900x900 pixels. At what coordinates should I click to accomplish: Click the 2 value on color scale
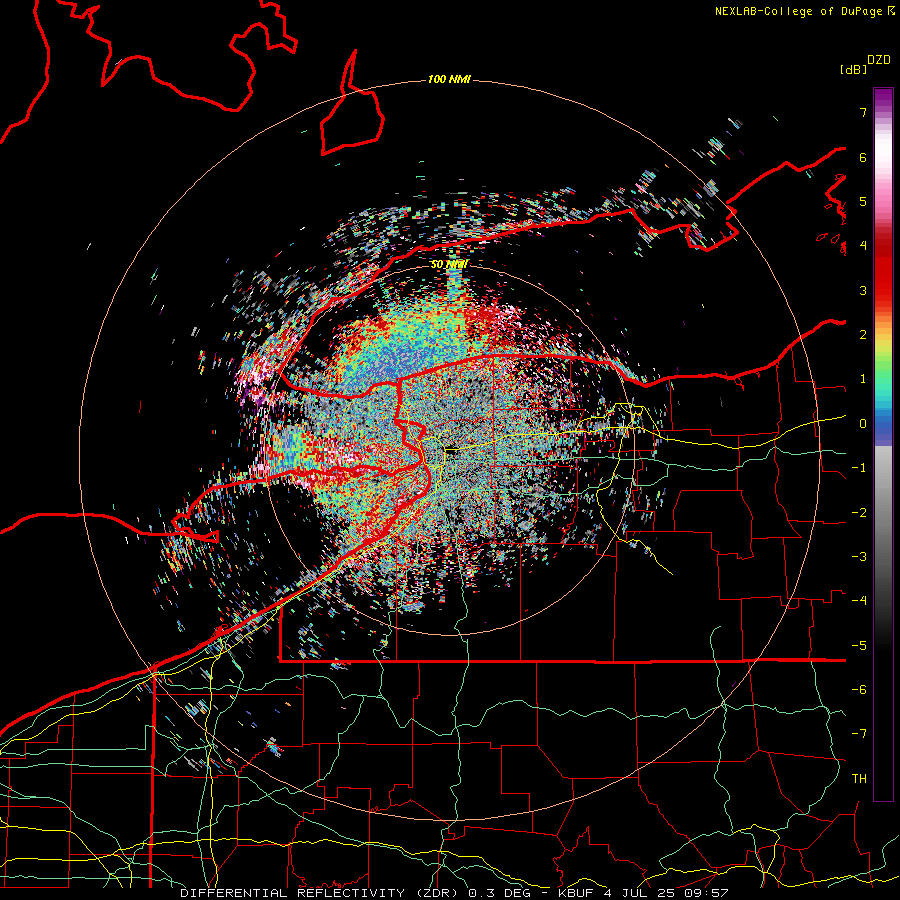863,334
